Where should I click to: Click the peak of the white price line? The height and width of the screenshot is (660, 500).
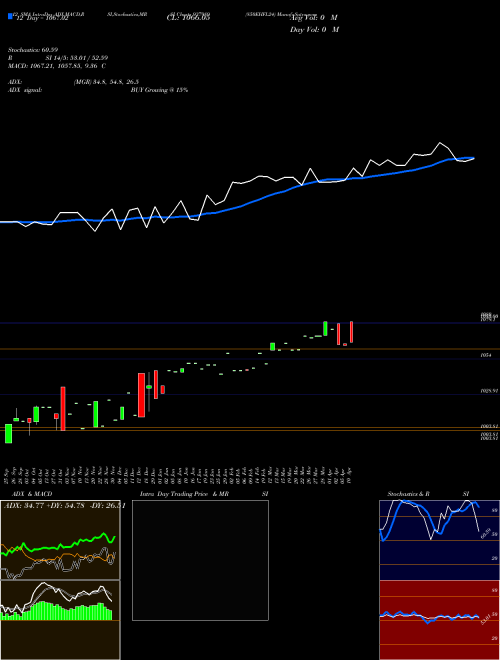pos(440,143)
